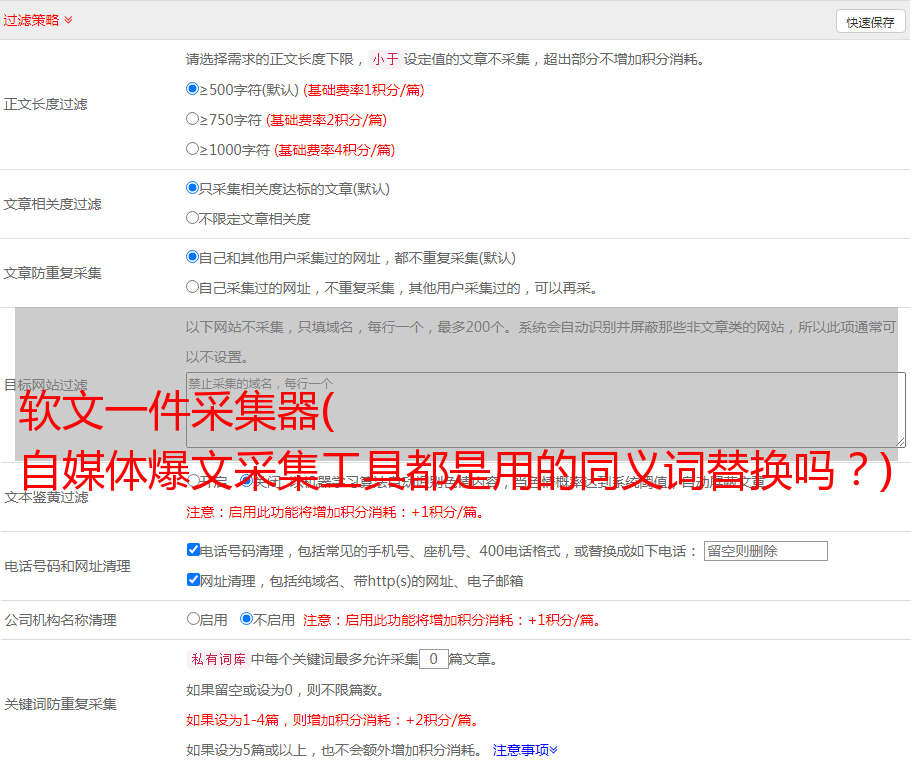Select 启用 for 公司机构名称清理
This screenshot has height=768, width=912.
pos(193,618)
